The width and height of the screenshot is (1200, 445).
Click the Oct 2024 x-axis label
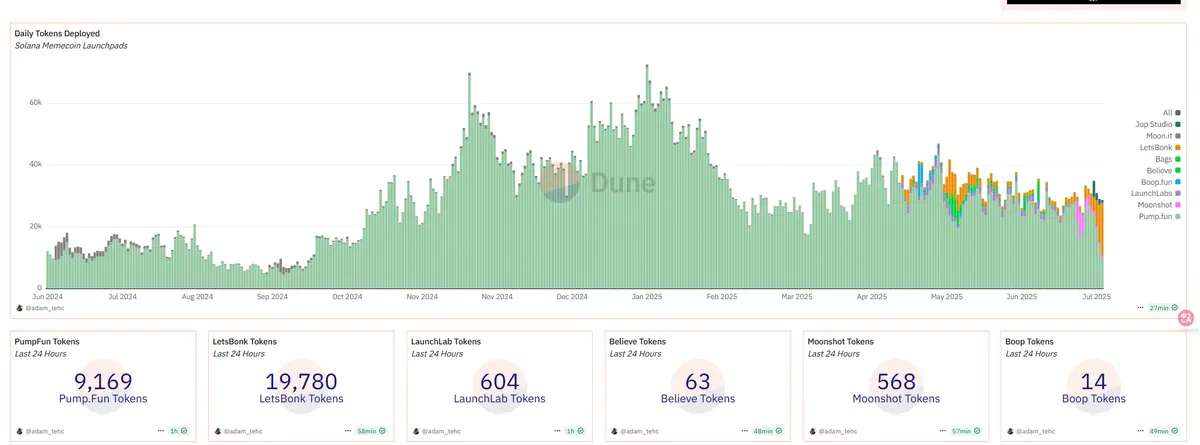point(347,297)
